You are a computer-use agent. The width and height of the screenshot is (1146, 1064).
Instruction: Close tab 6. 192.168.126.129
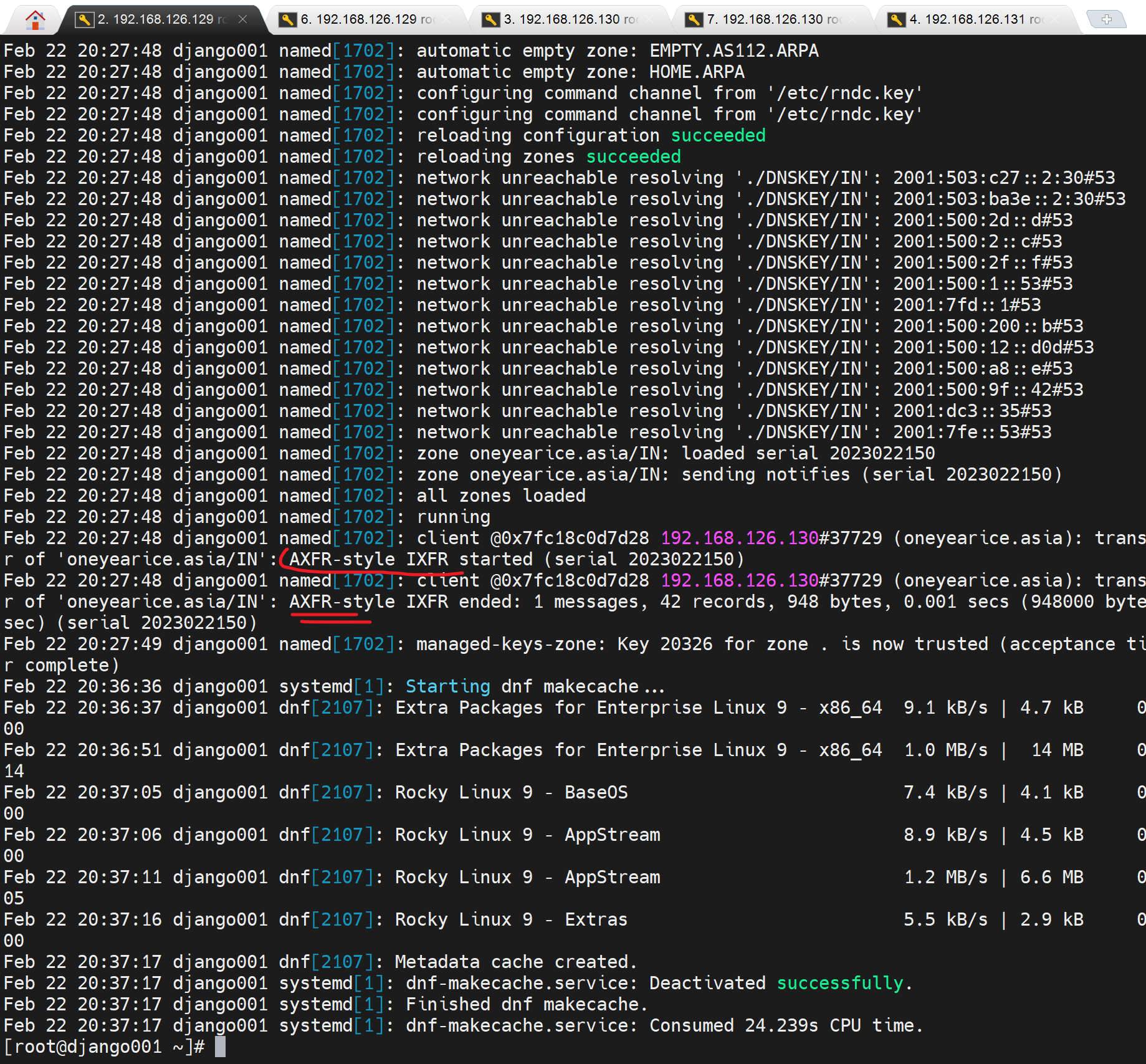pos(446,19)
